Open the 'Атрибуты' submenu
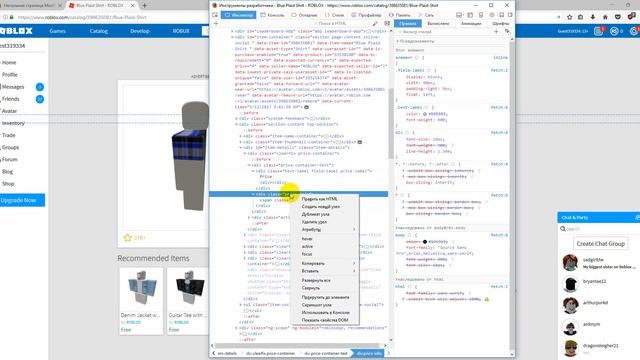 click(x=324, y=229)
